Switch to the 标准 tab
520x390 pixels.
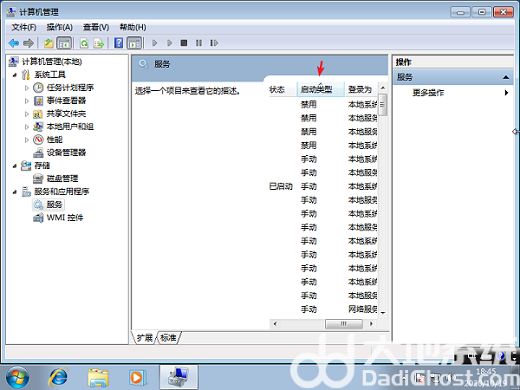point(168,338)
